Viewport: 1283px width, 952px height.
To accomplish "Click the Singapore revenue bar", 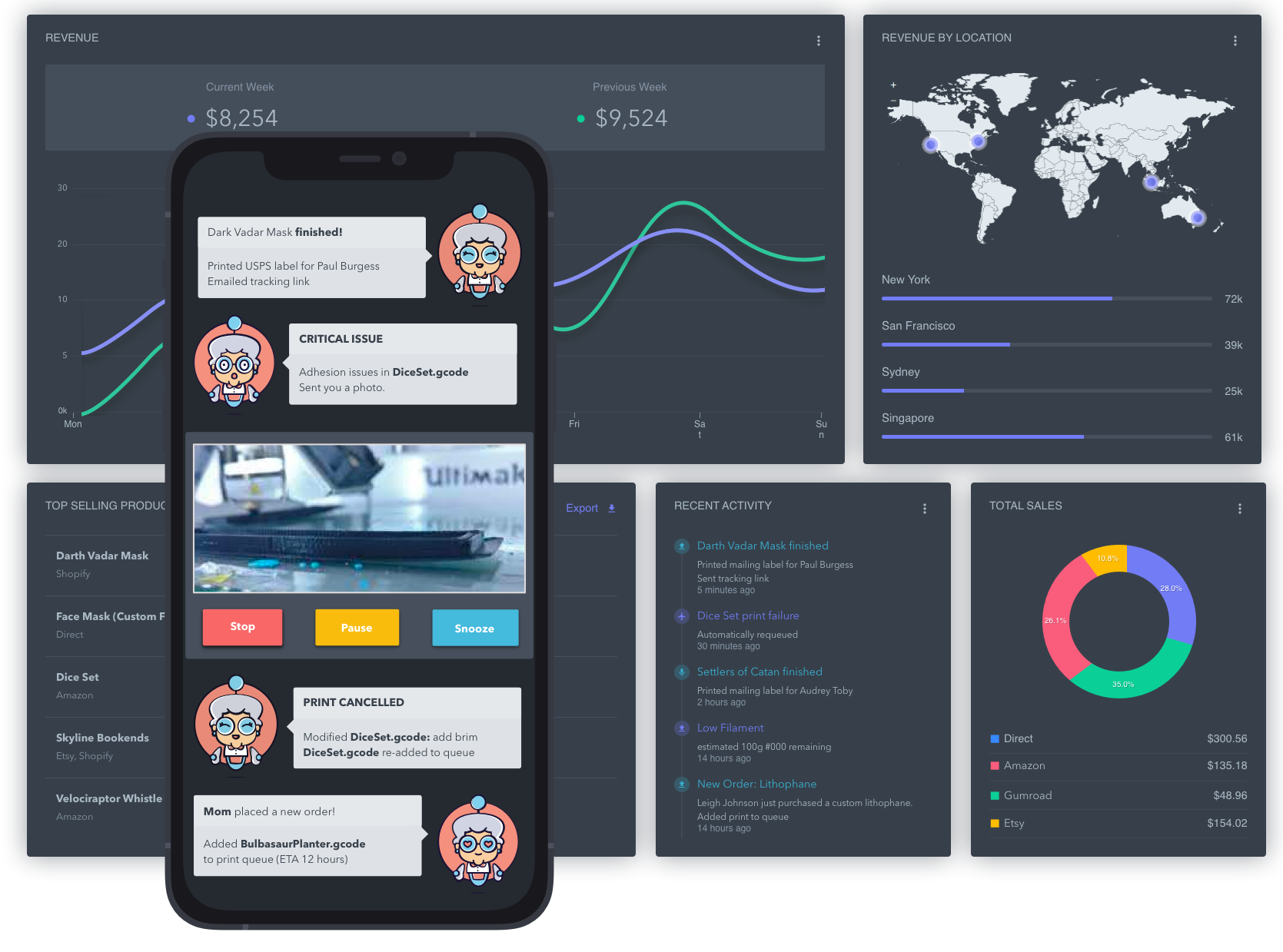I will pos(1046,436).
